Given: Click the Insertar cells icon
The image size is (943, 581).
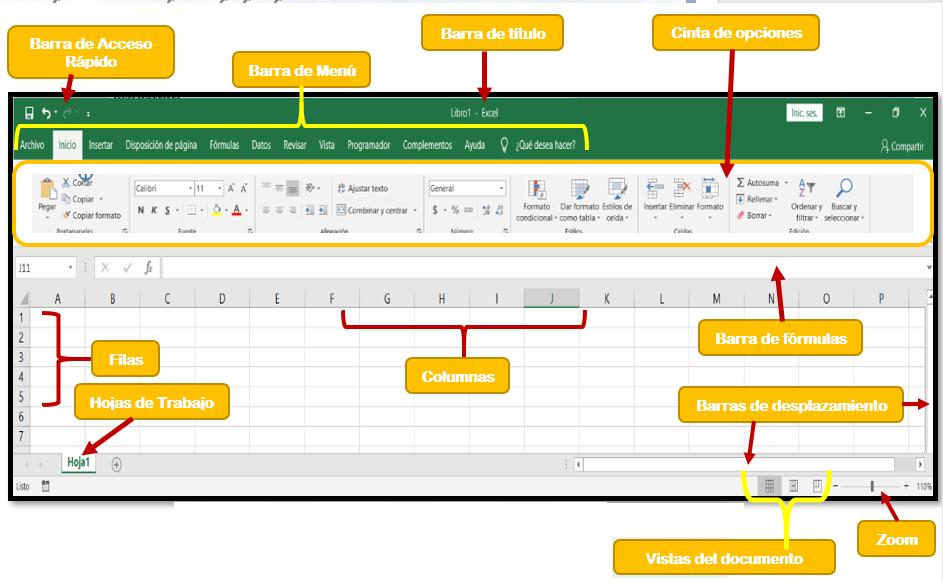Looking at the screenshot, I should point(655,189).
